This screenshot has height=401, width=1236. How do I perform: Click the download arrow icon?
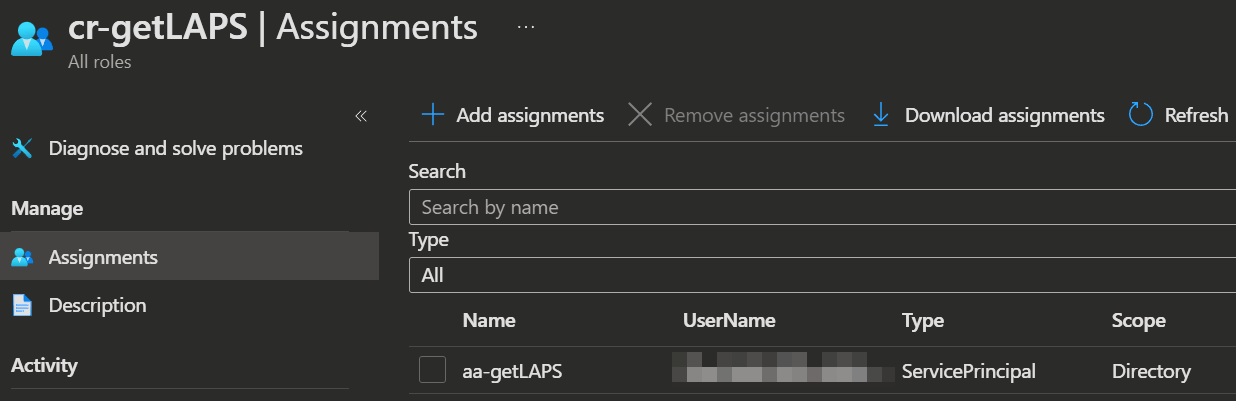point(881,115)
